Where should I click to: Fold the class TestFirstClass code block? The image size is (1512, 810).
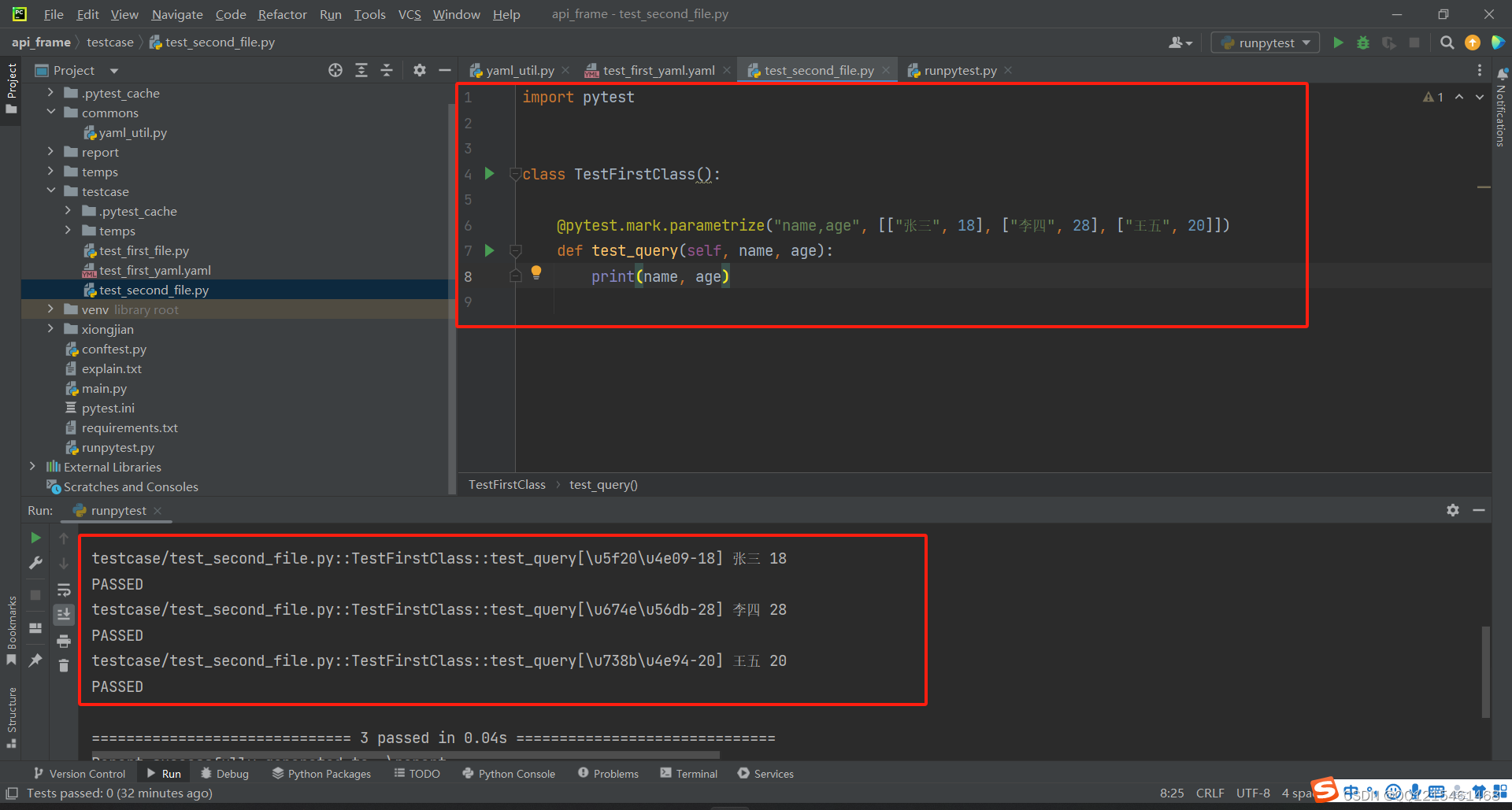515,173
